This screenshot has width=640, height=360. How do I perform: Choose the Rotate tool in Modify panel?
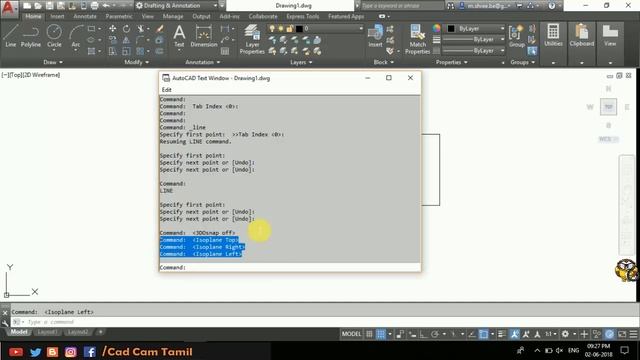coord(127,29)
